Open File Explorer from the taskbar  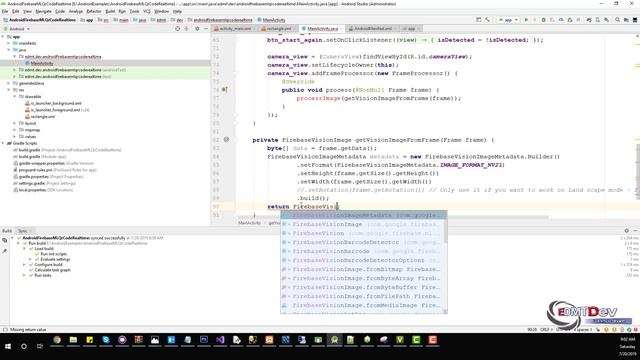pyautogui.click(x=73, y=340)
